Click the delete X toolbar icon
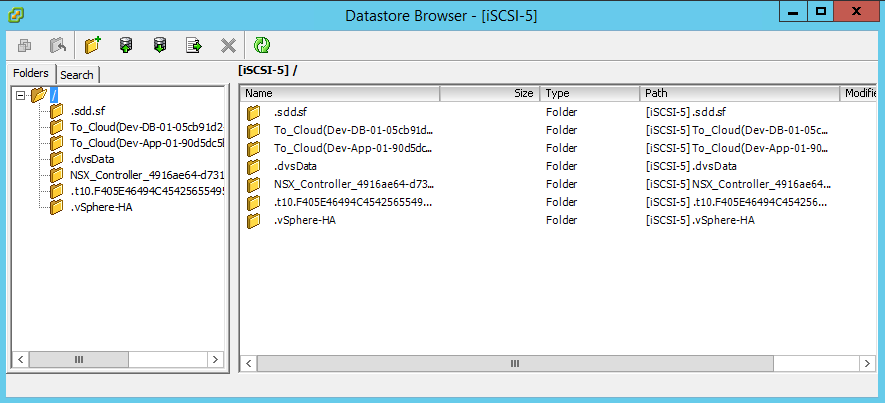 (x=228, y=45)
